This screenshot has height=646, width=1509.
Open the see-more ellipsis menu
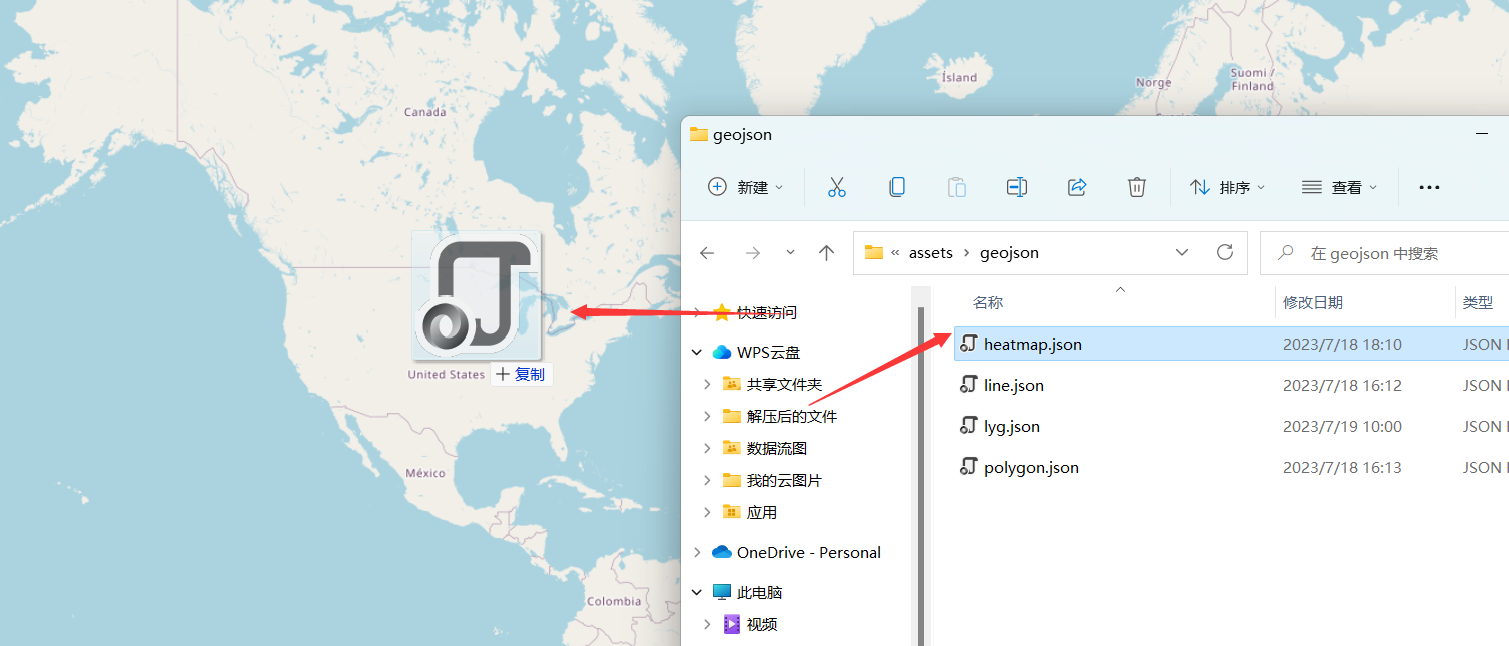pos(1428,187)
